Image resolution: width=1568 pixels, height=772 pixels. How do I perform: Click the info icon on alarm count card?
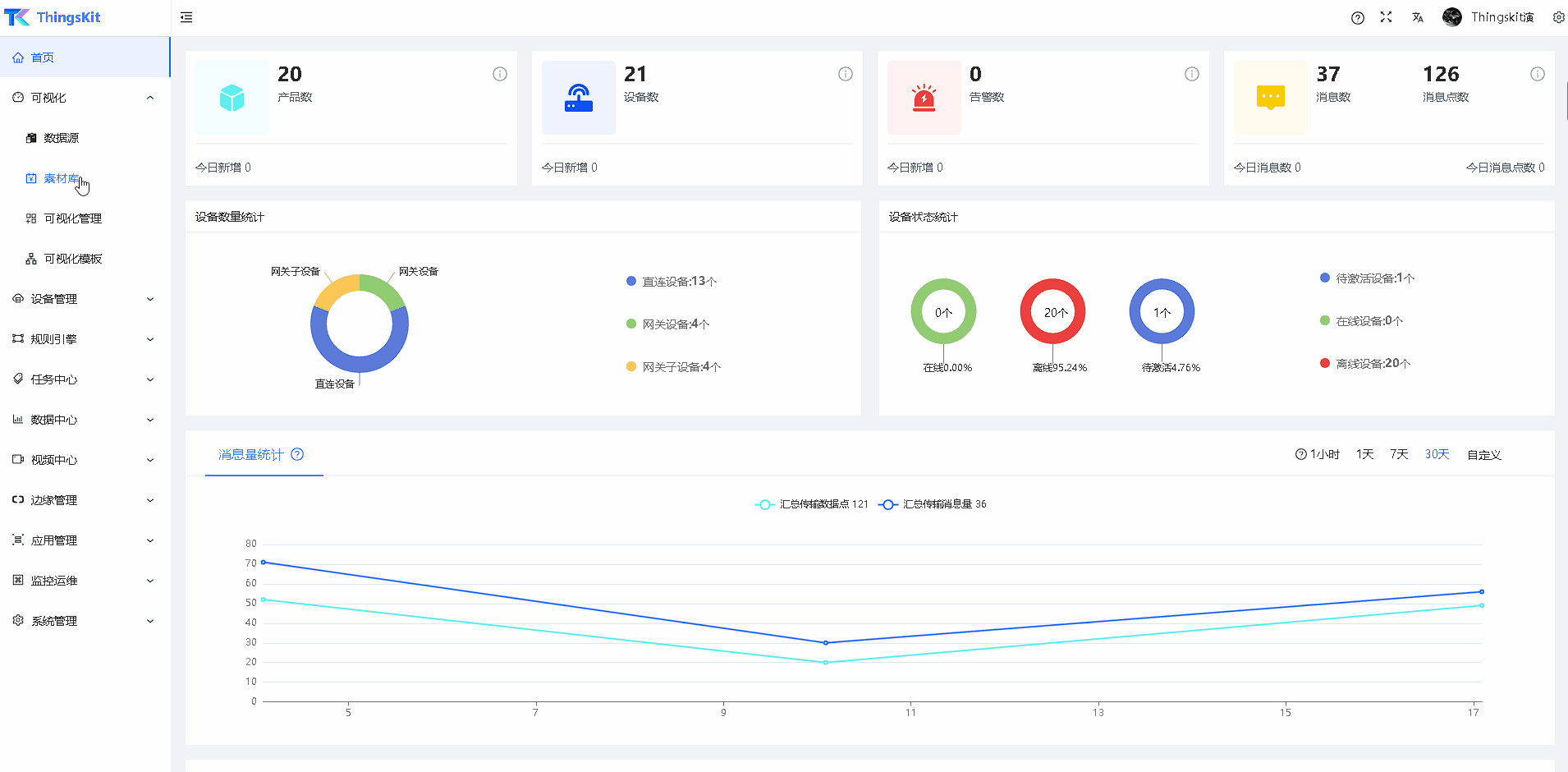1191,74
